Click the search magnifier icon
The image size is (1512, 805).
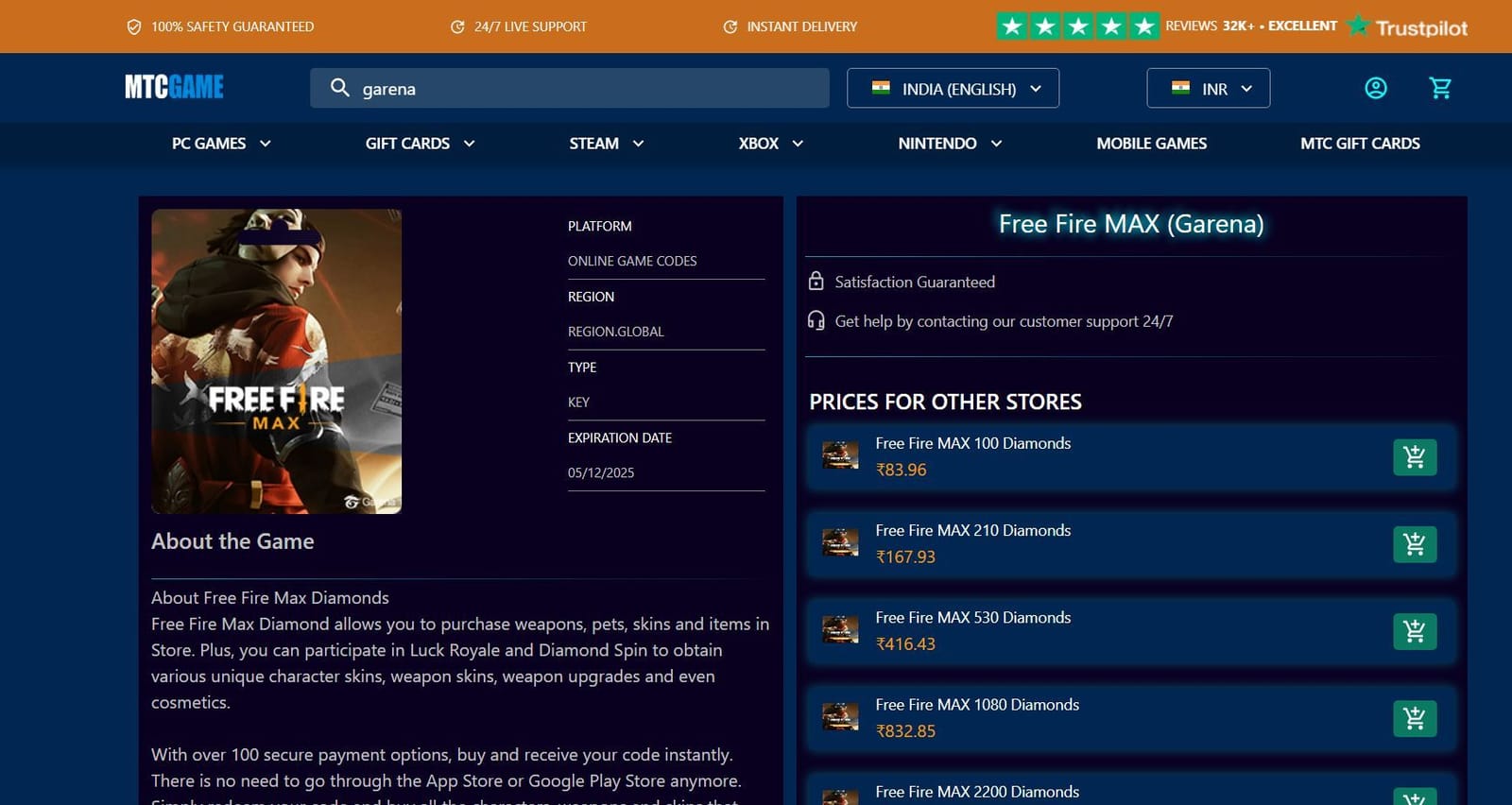click(339, 88)
